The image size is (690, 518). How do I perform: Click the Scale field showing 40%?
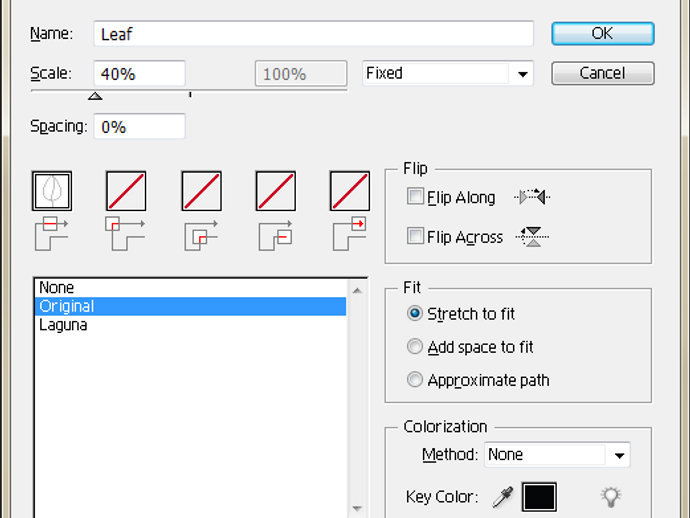coord(139,73)
